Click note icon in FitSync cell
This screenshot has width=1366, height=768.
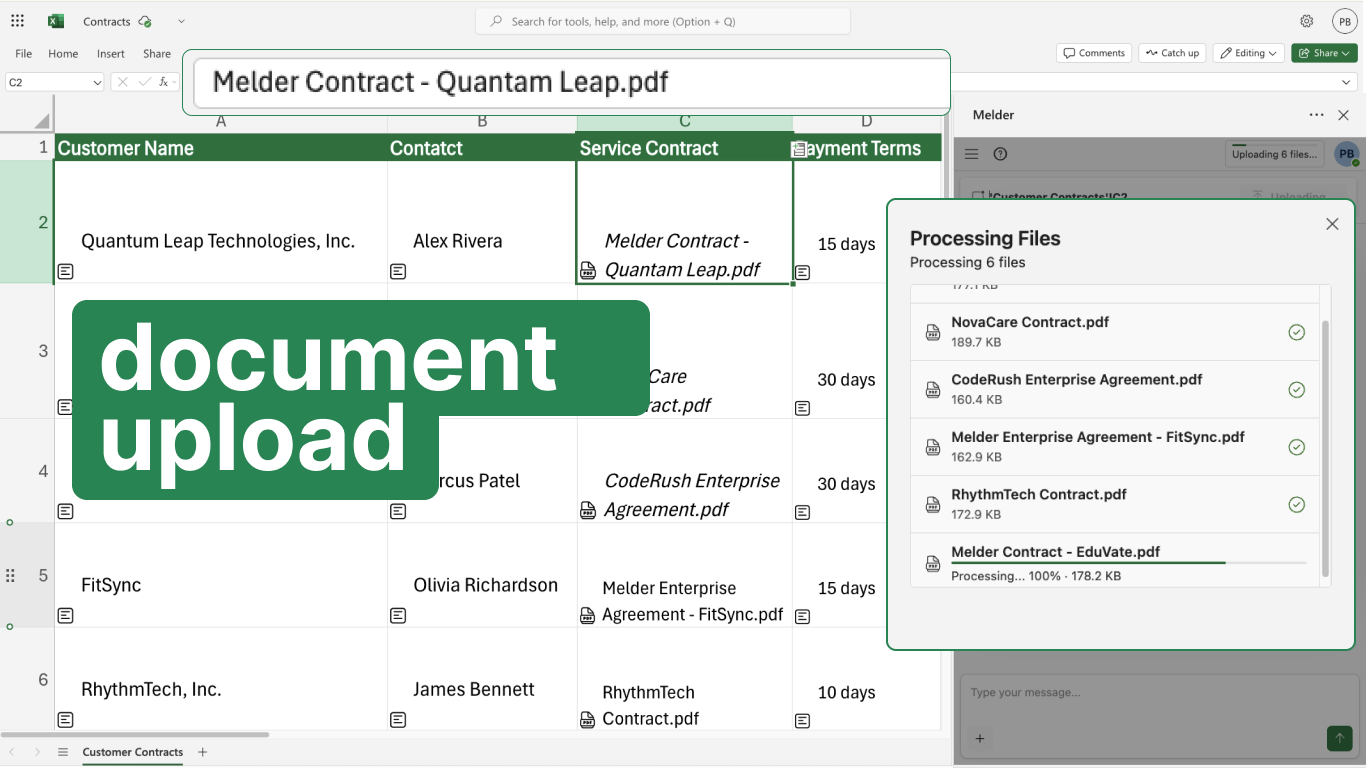[65, 615]
